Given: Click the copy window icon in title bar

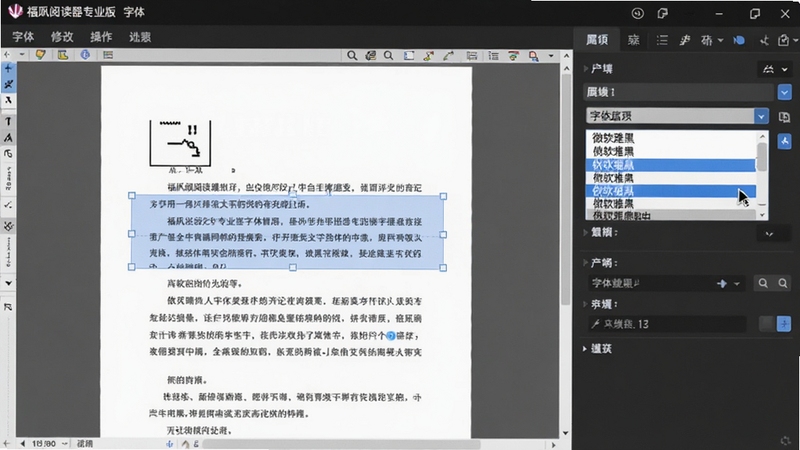Looking at the screenshot, I should [662, 13].
